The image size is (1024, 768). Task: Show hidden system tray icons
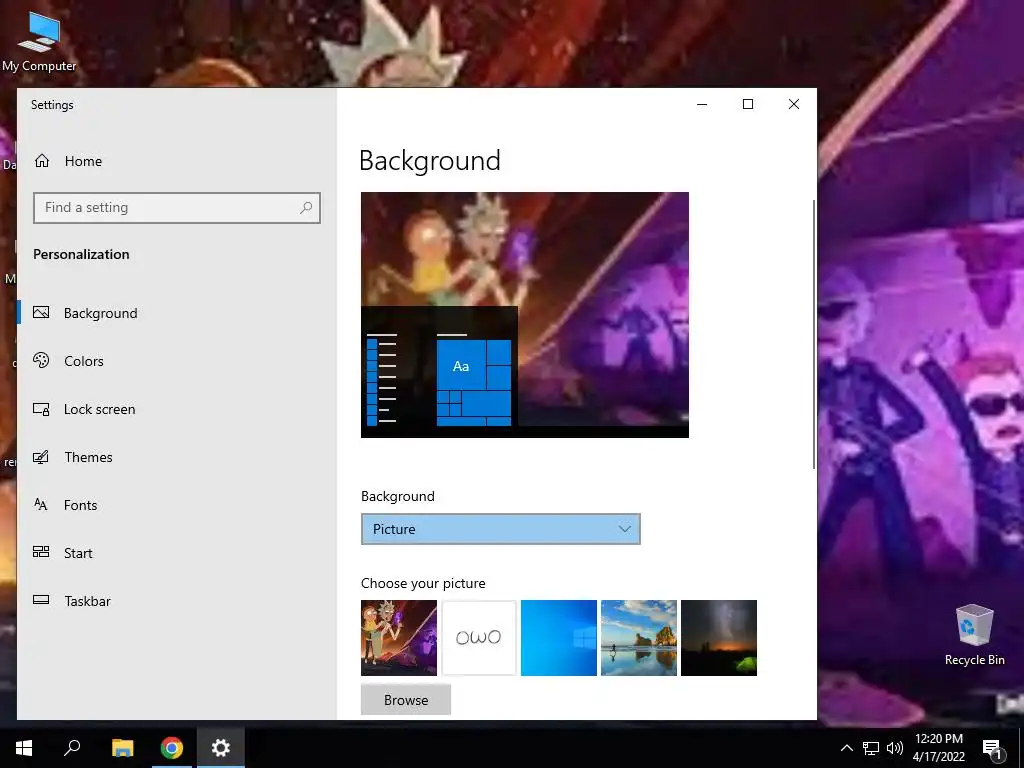pyautogui.click(x=846, y=748)
